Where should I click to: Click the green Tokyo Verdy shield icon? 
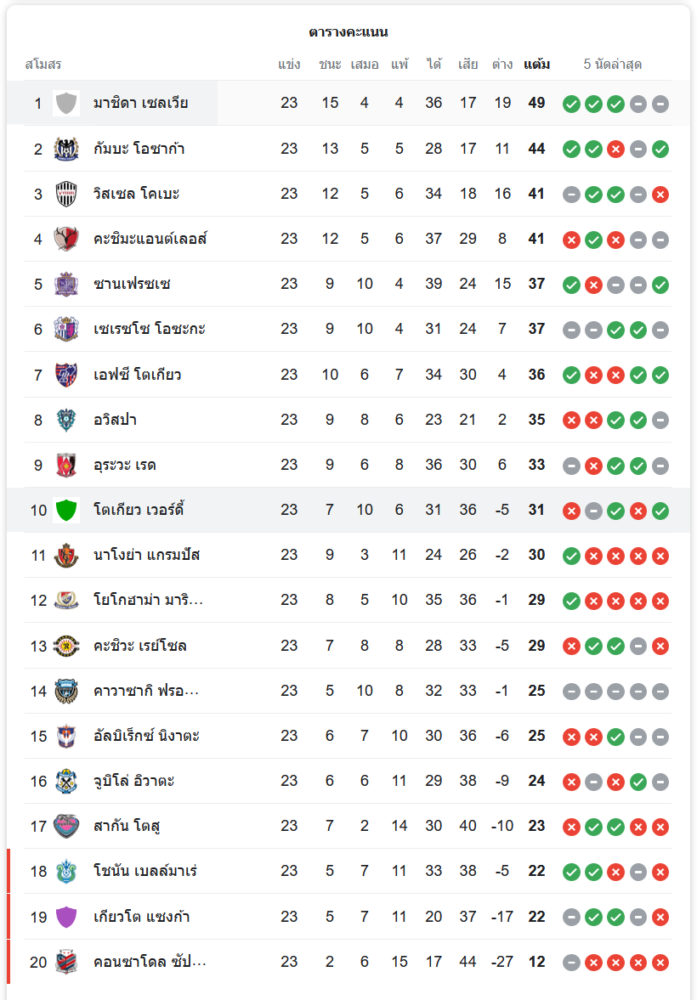point(67,510)
